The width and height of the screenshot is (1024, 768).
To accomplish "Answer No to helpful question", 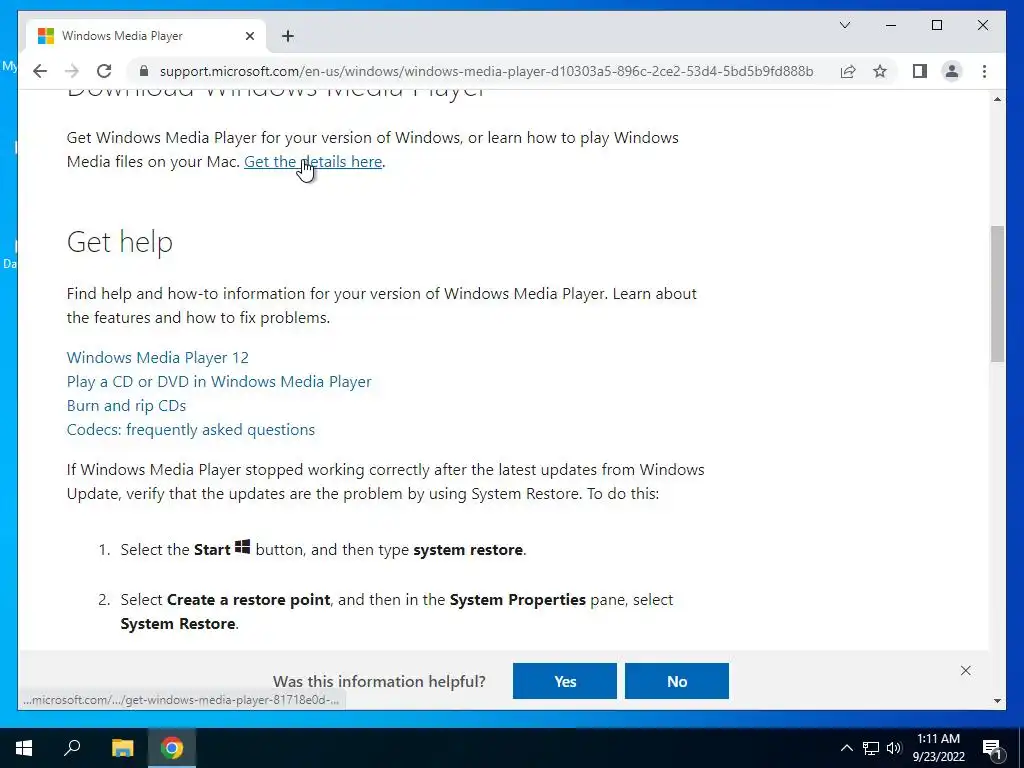I will coord(677,681).
